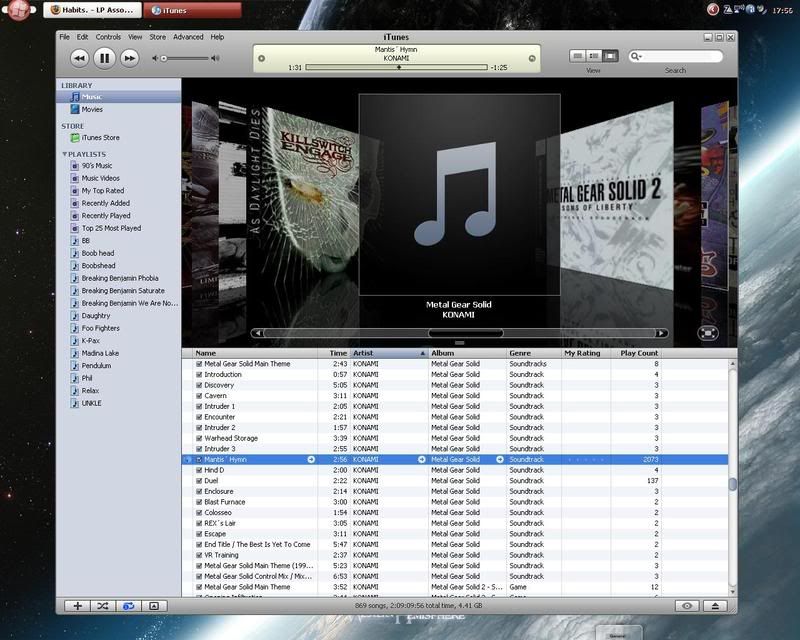Open Foo Fighters playlist

(x=118, y=328)
